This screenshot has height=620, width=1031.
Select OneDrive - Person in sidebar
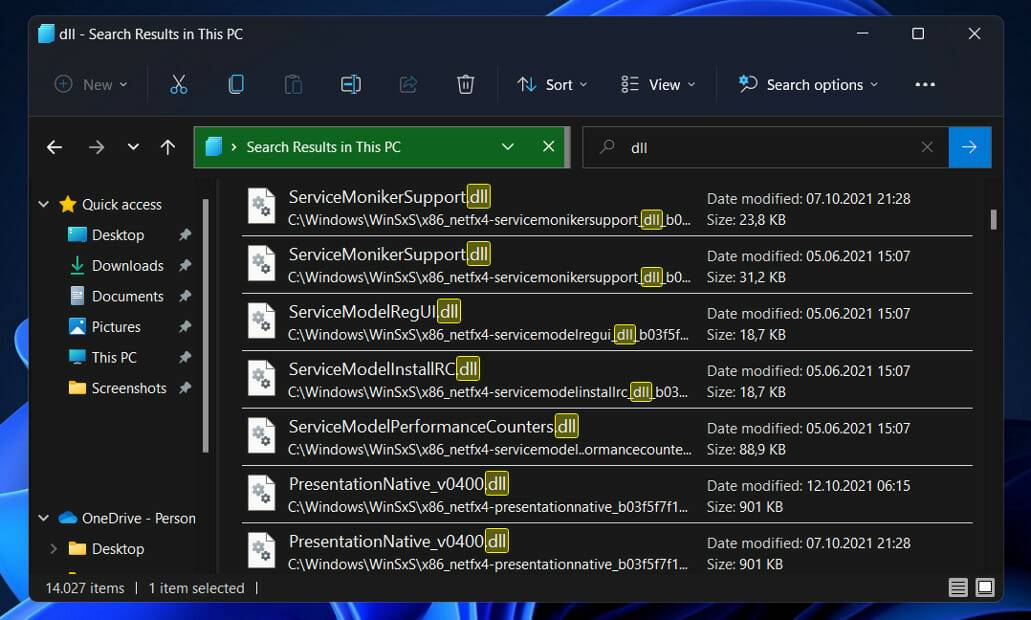coord(127,518)
